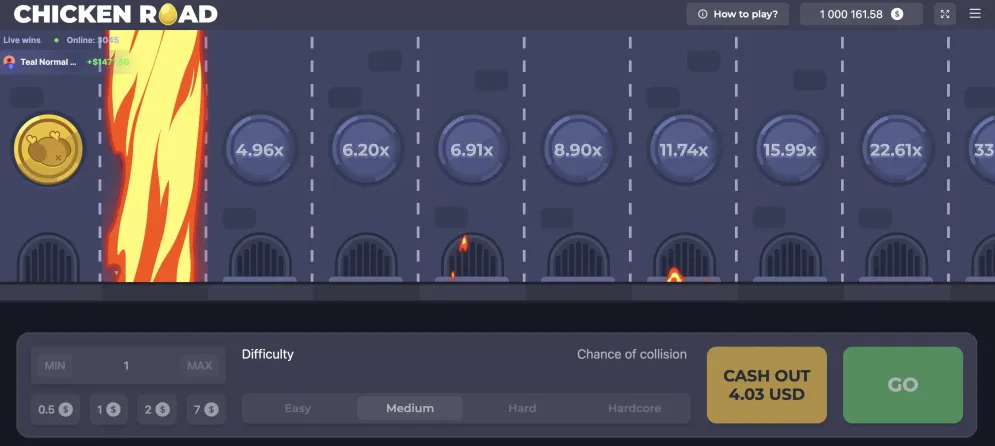Click the Teal Normal live win entry
Viewport: 995px width, 446px height.
67,62
